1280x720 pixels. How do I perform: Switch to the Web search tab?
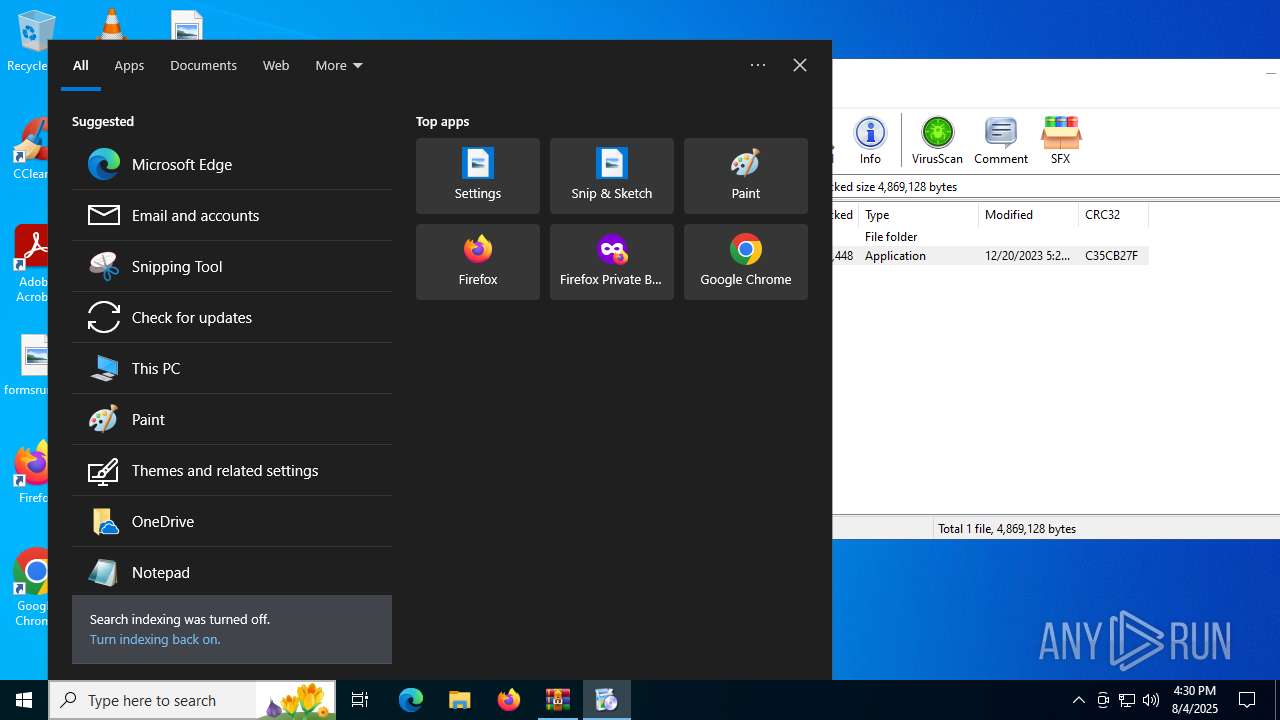pos(276,65)
